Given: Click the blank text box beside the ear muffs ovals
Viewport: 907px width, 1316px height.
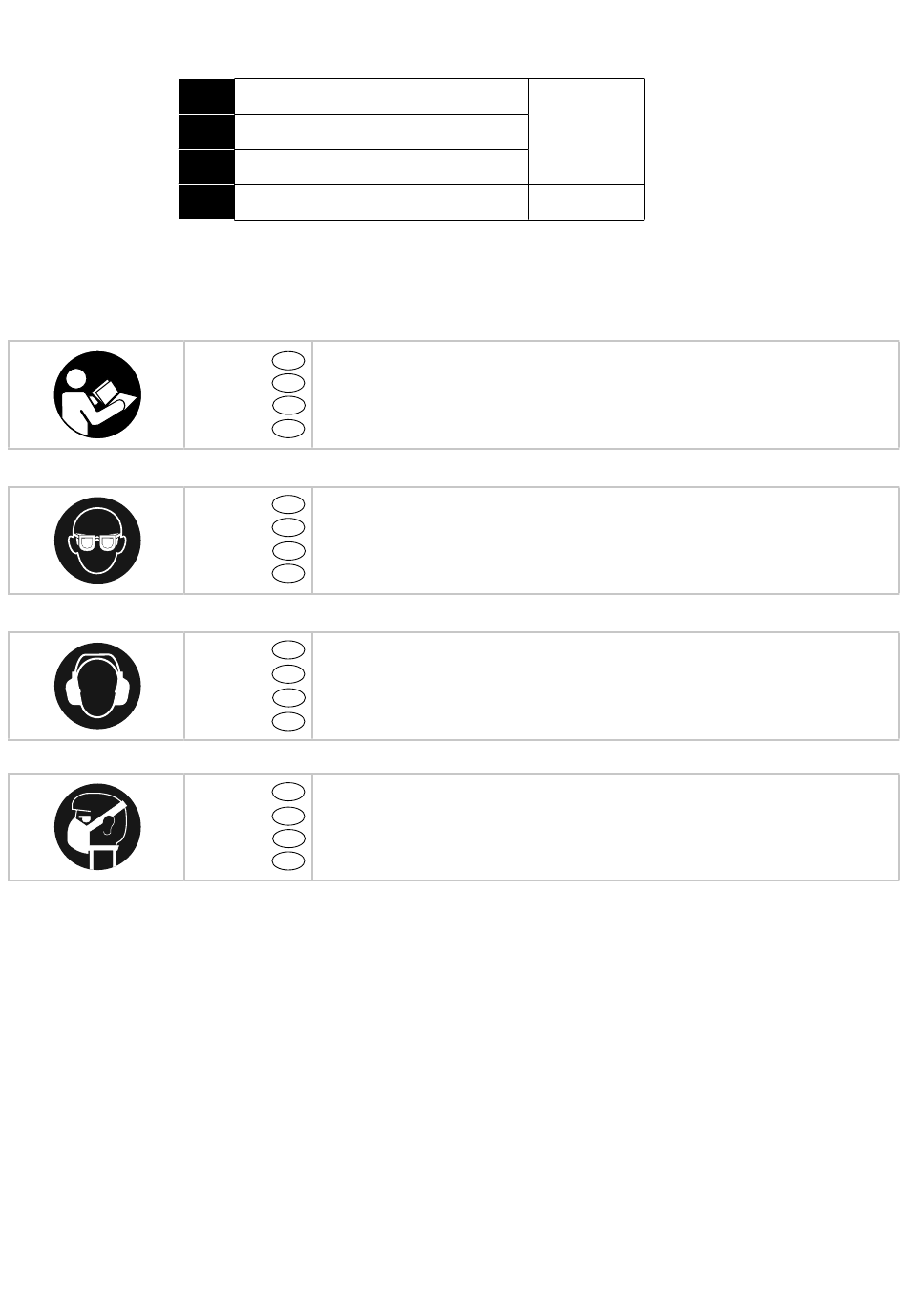Looking at the screenshot, I should [x=605, y=686].
